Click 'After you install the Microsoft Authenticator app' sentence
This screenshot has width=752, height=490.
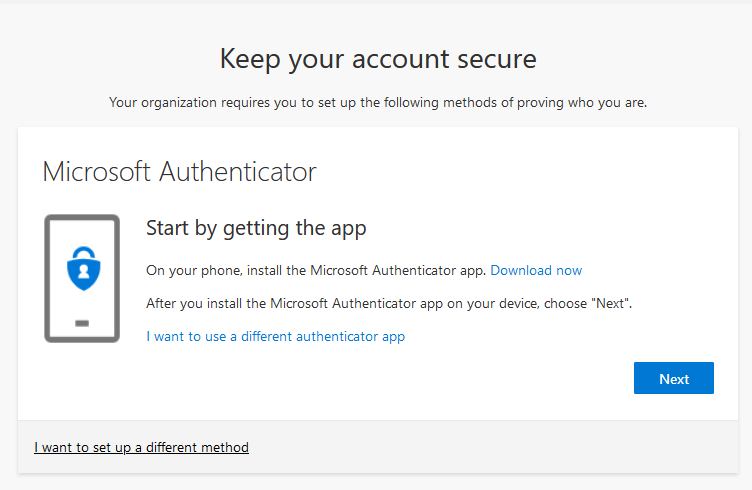[389, 303]
